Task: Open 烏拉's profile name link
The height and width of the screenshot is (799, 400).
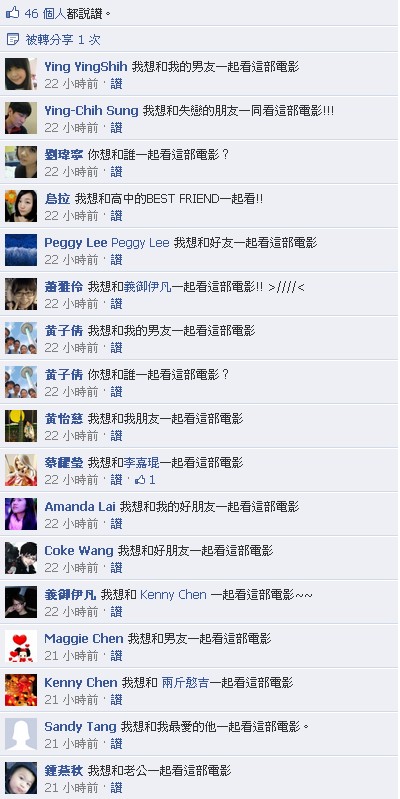Action: tap(57, 199)
